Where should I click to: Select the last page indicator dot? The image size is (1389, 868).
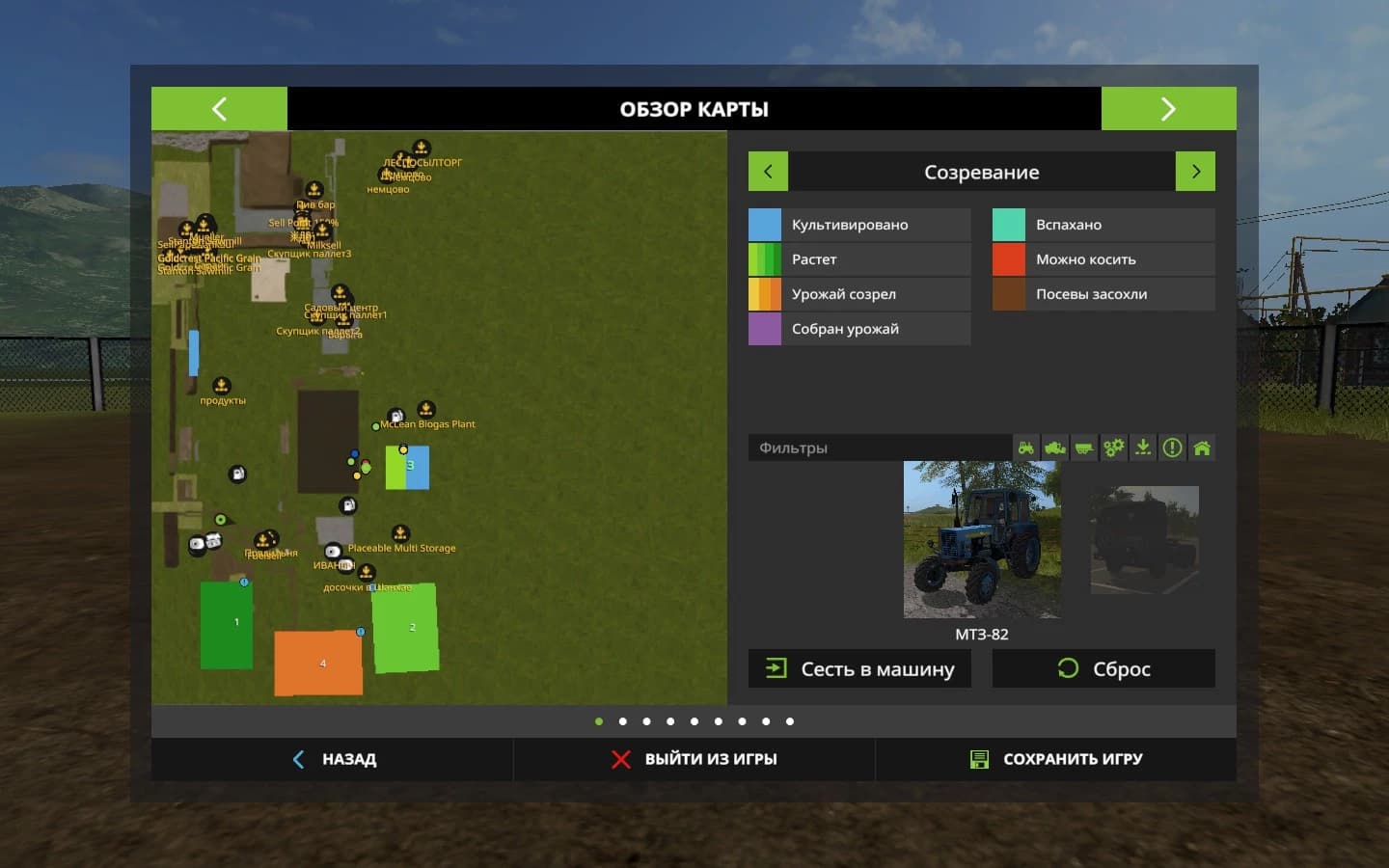[x=790, y=721]
